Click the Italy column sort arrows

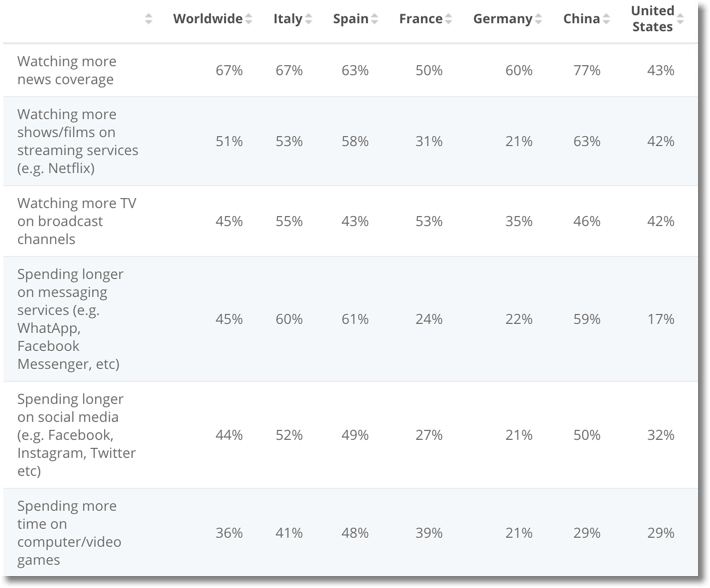308,19
